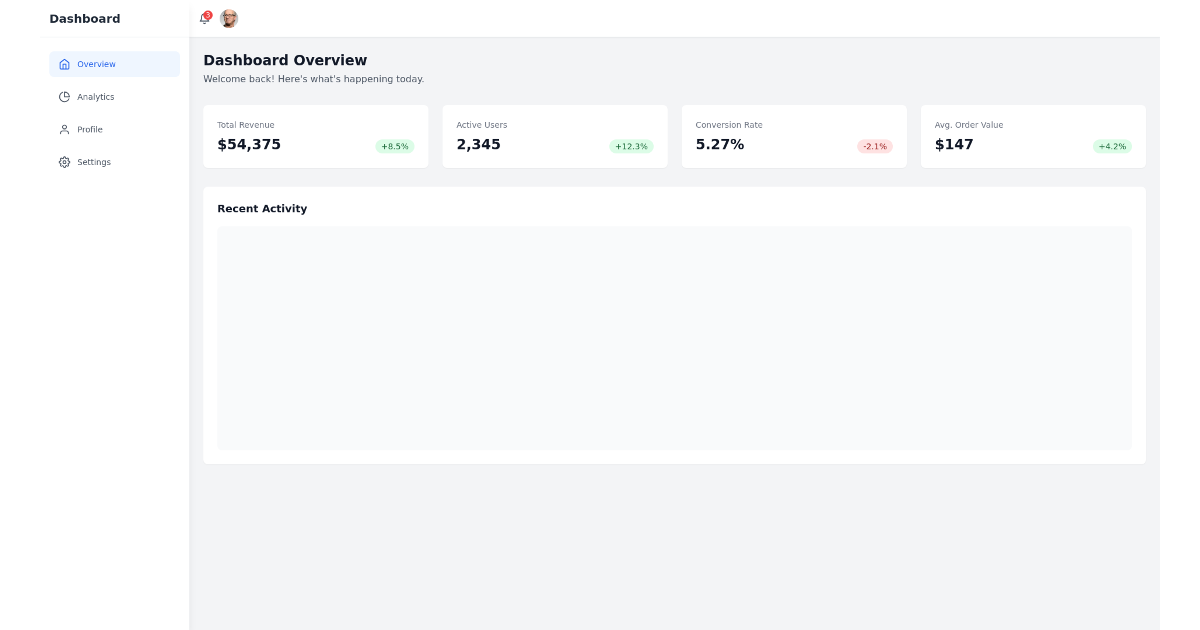Select the +12.3% badge on Active Users
The image size is (1200, 630).
[x=630, y=145]
